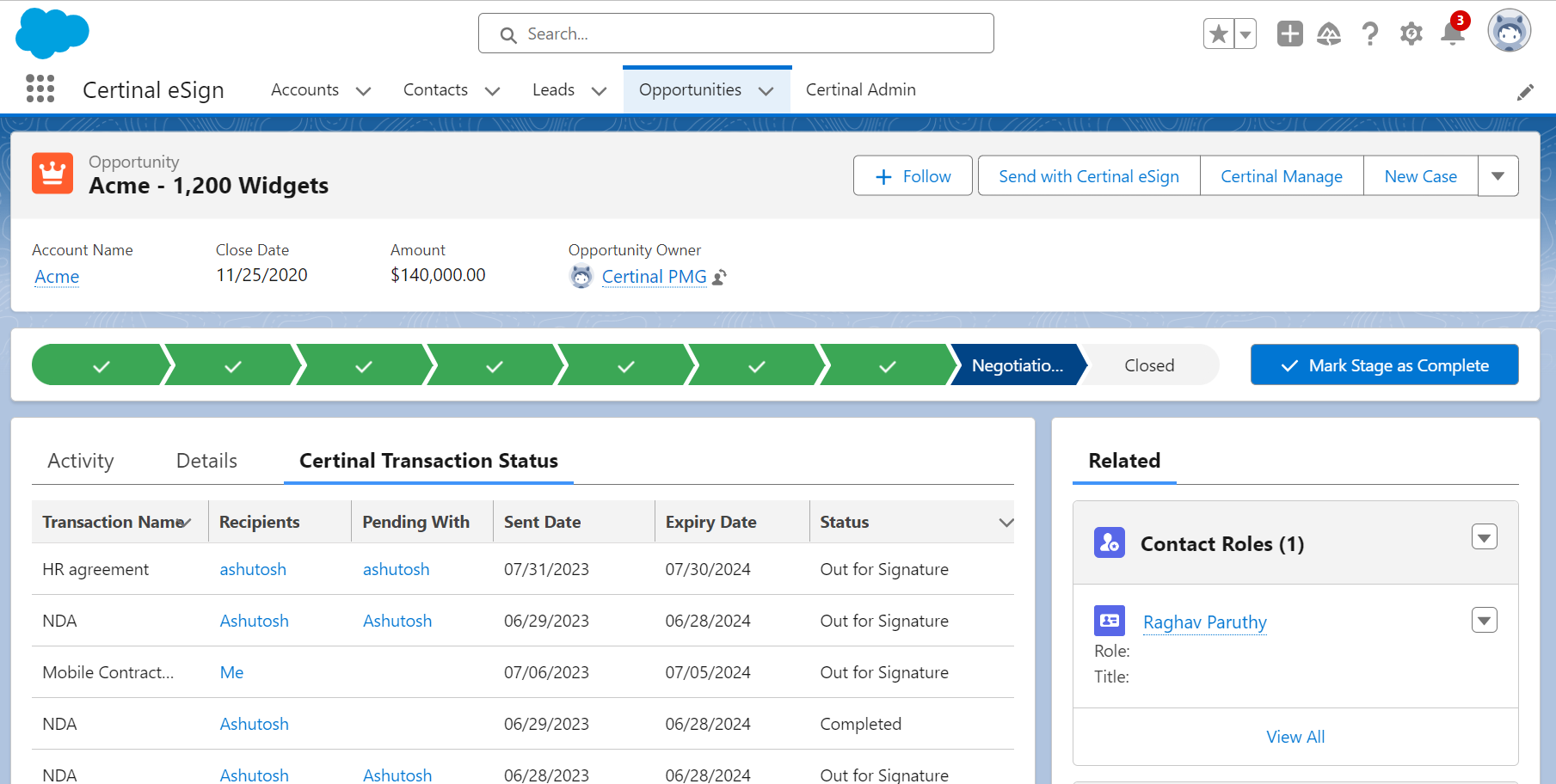Click the Follow button
Image resolution: width=1556 pixels, height=784 pixels.
tap(913, 176)
